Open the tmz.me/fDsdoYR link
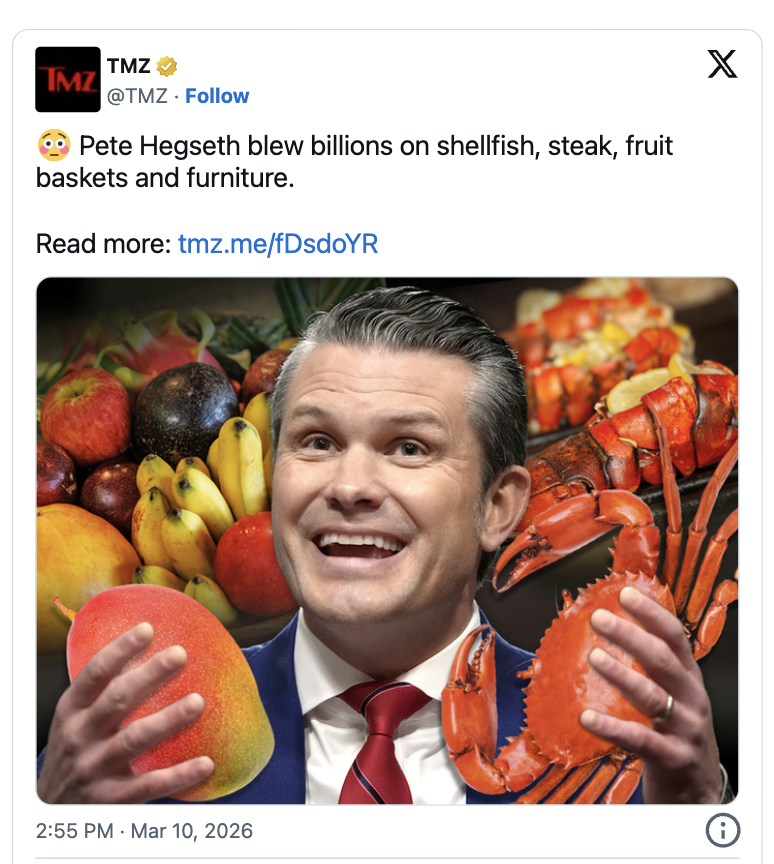This screenshot has width=774, height=864. point(278,244)
